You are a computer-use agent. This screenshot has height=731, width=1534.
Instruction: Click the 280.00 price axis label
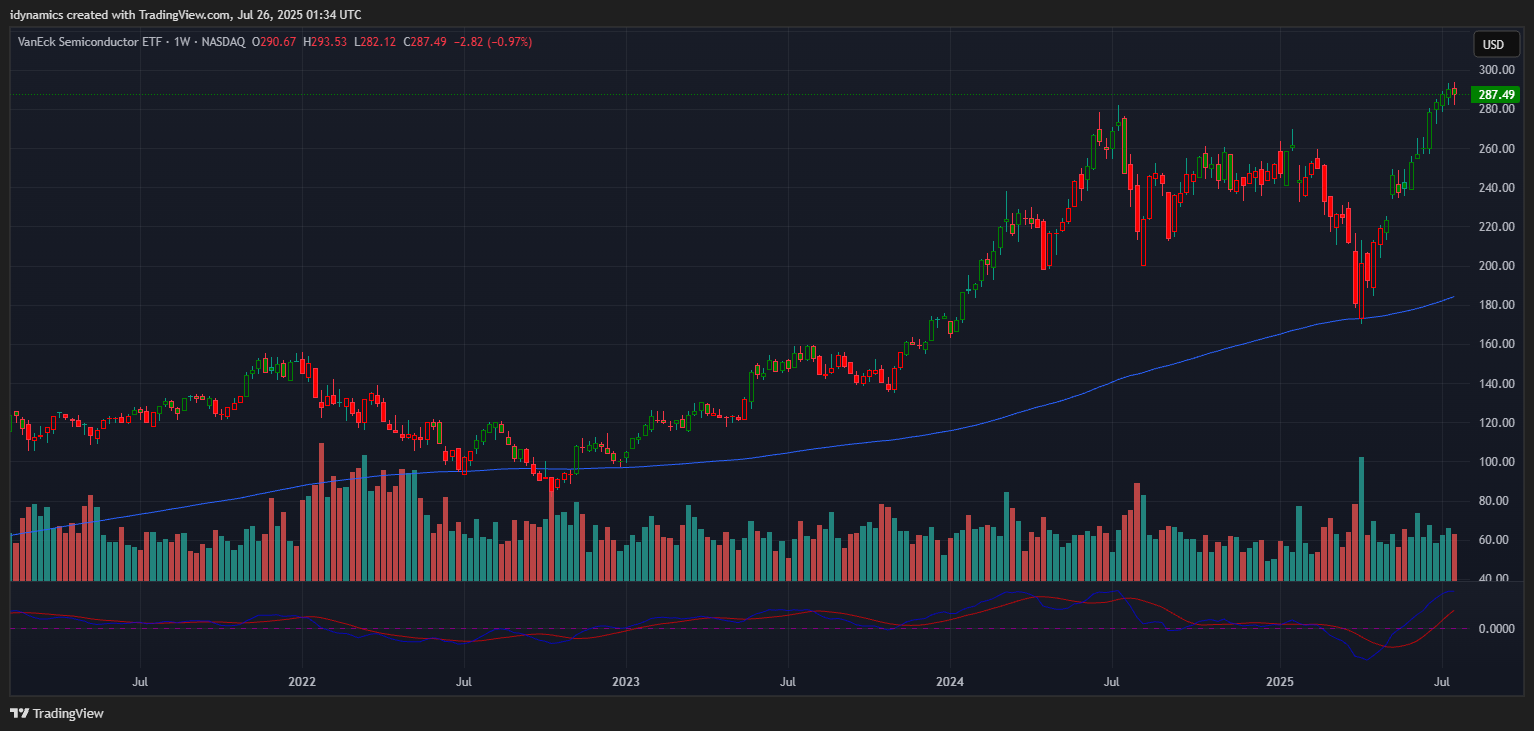[x=1497, y=109]
